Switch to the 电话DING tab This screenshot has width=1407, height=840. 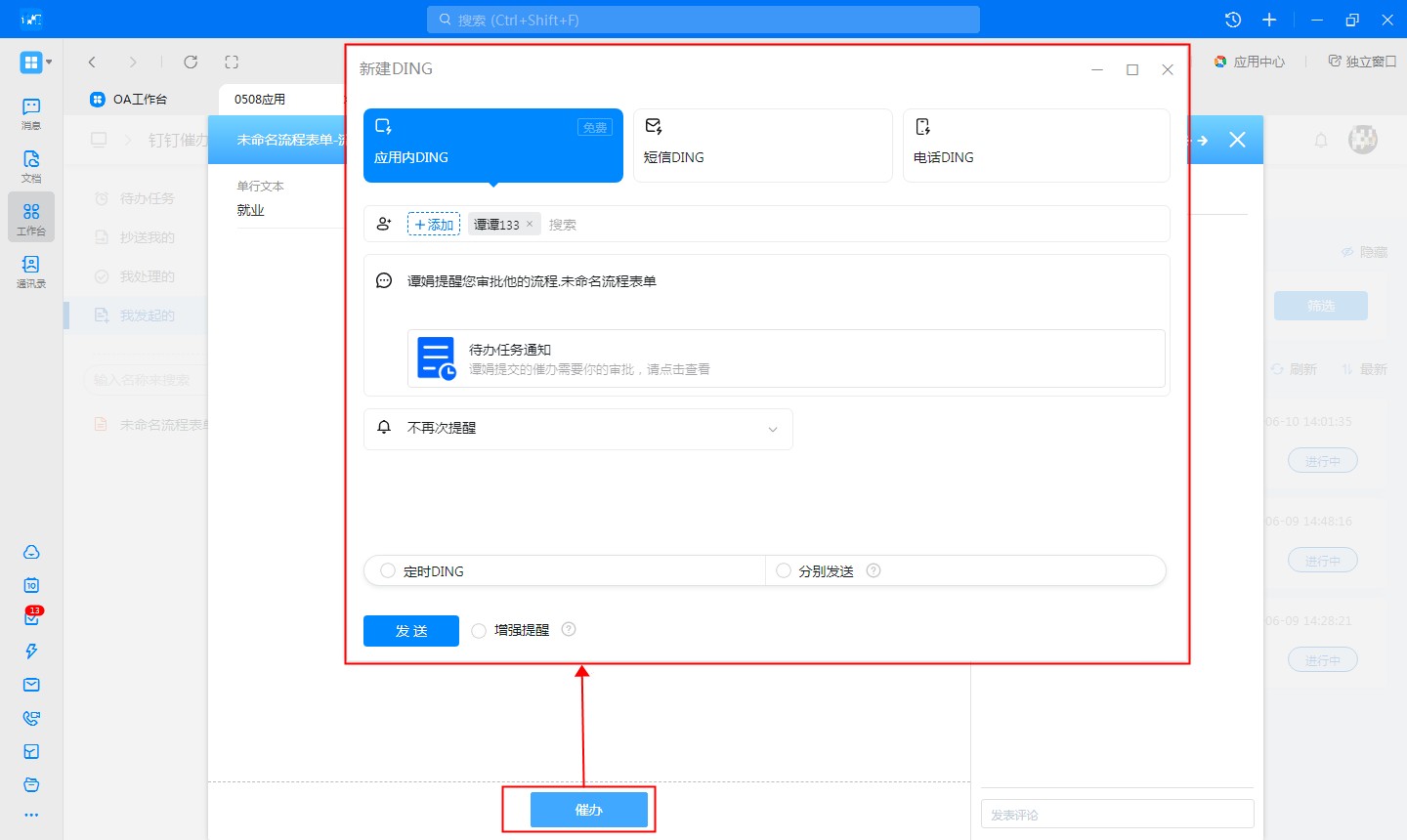(1036, 146)
